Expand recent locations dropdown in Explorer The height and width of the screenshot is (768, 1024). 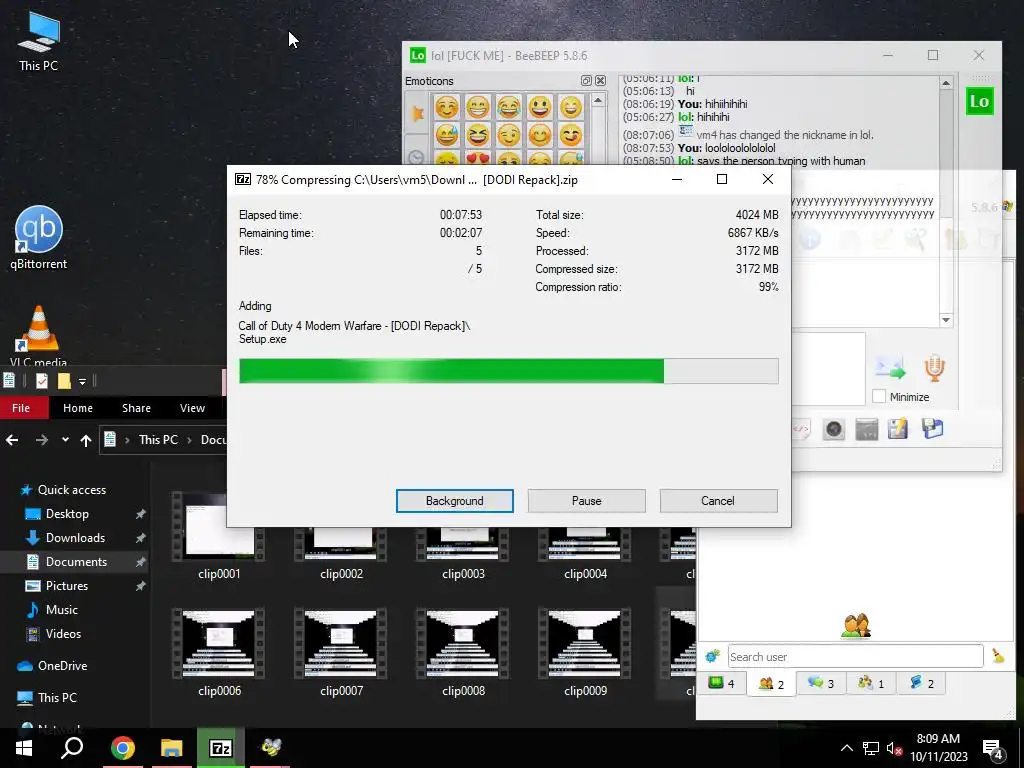click(65, 440)
